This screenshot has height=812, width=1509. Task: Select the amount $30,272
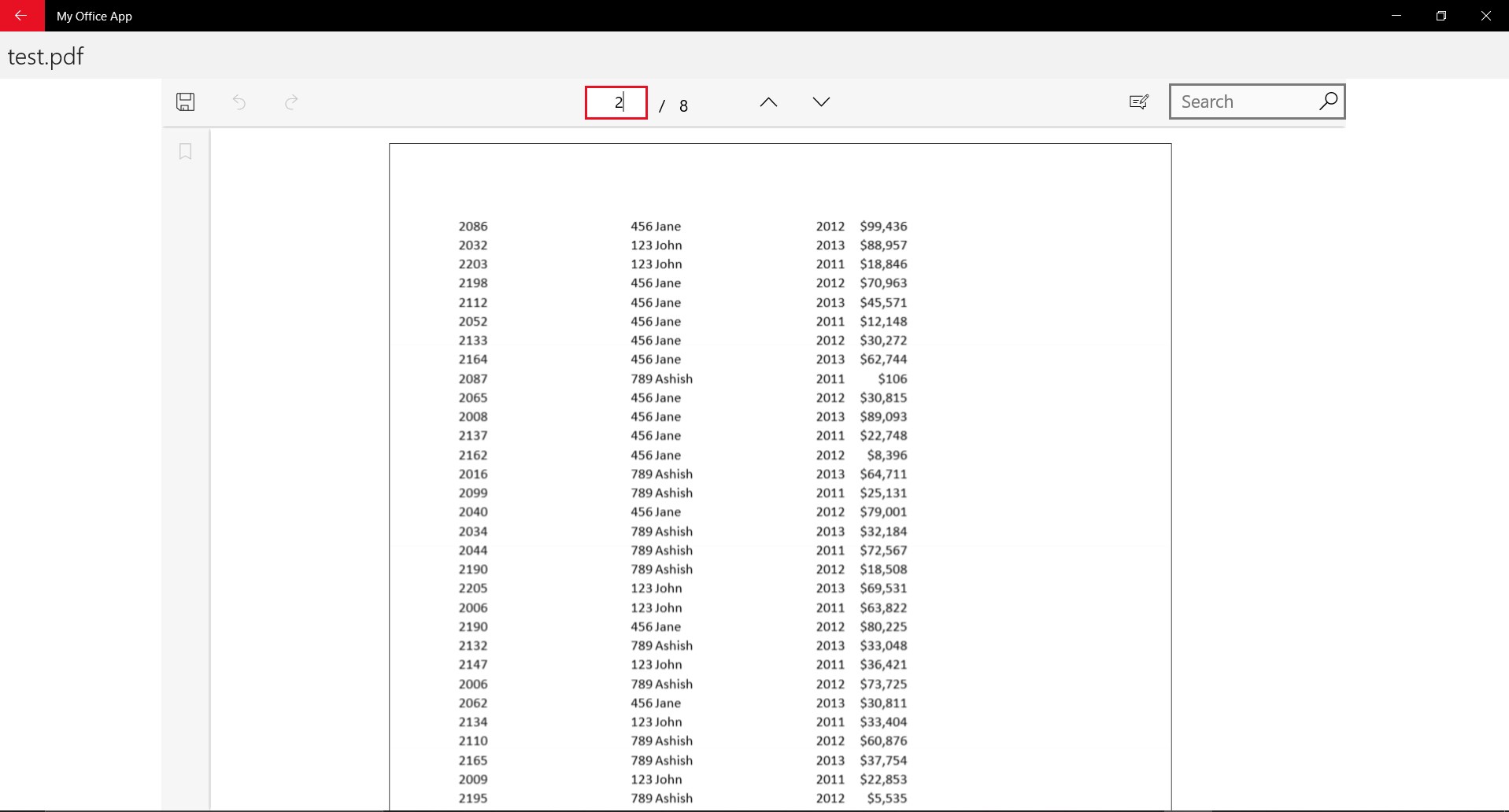pyautogui.click(x=883, y=340)
